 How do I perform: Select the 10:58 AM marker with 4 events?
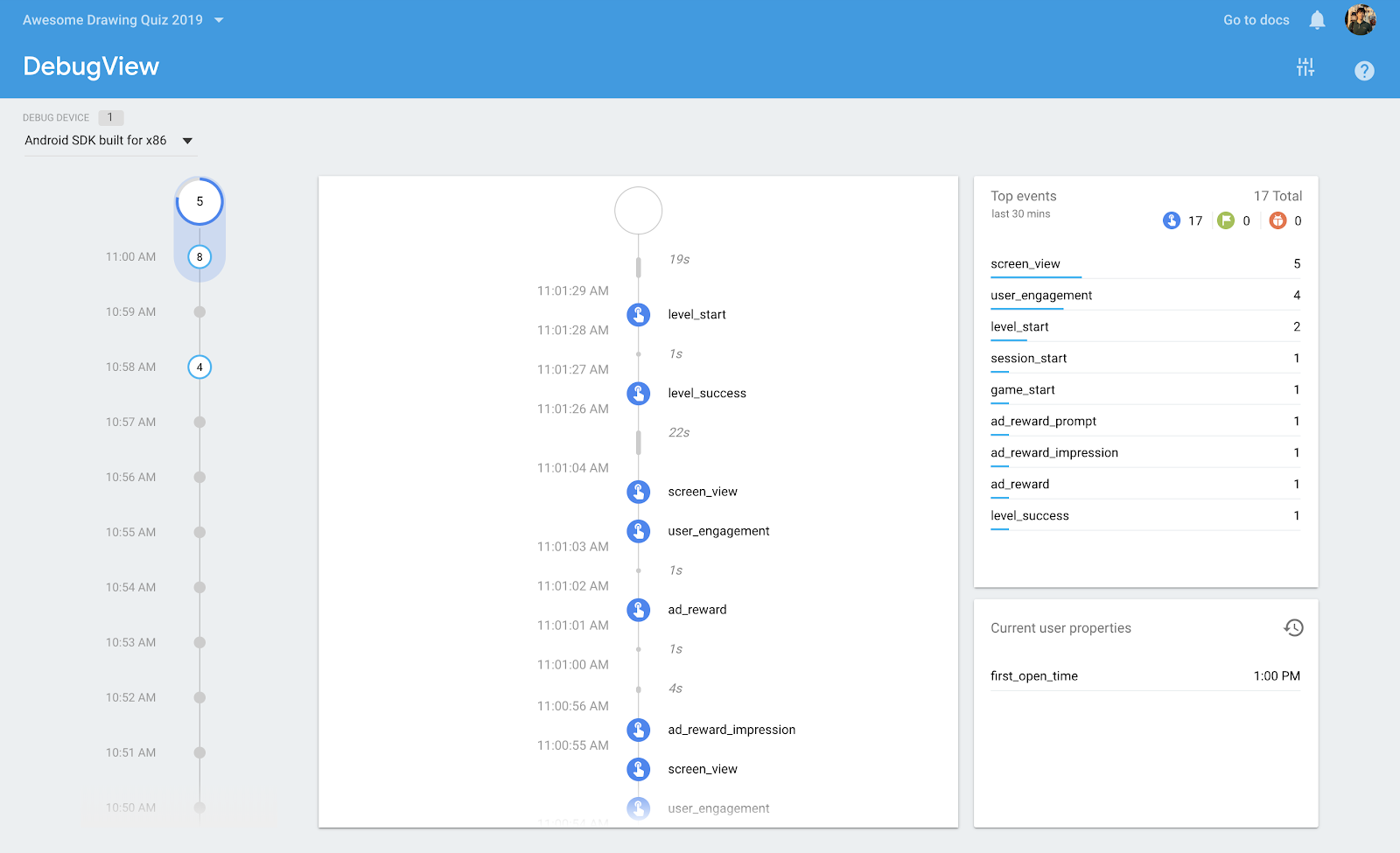(199, 367)
